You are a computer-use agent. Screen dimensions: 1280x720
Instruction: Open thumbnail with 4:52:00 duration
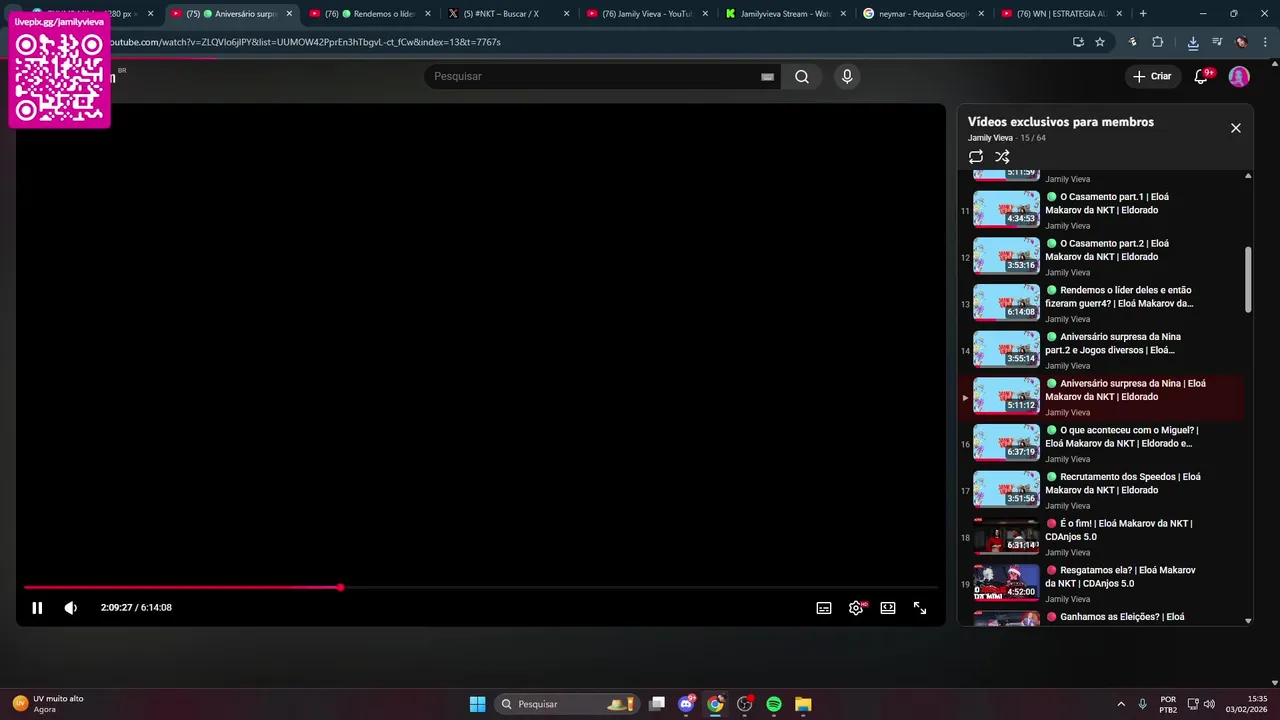pyautogui.click(x=1006, y=582)
